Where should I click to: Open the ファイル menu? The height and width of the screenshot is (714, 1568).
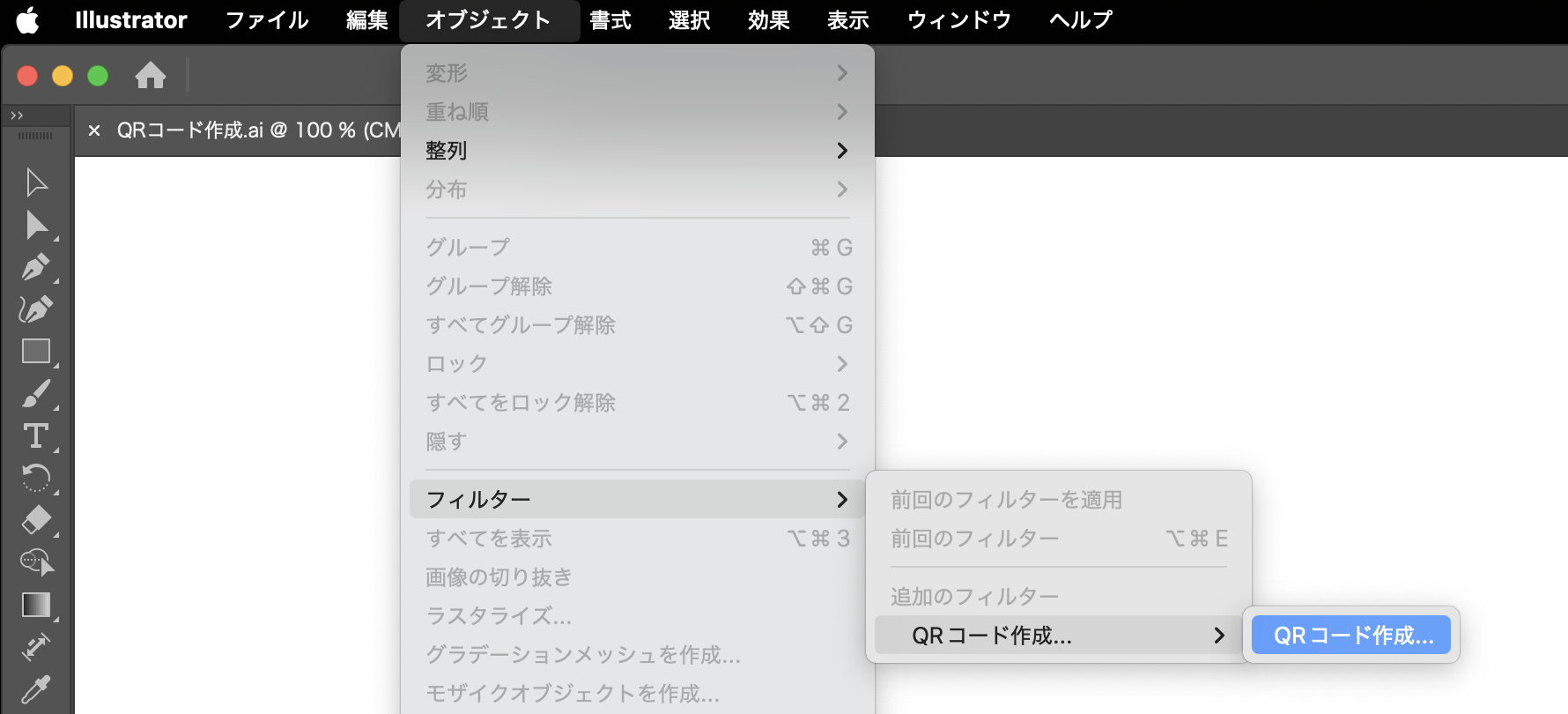(267, 19)
